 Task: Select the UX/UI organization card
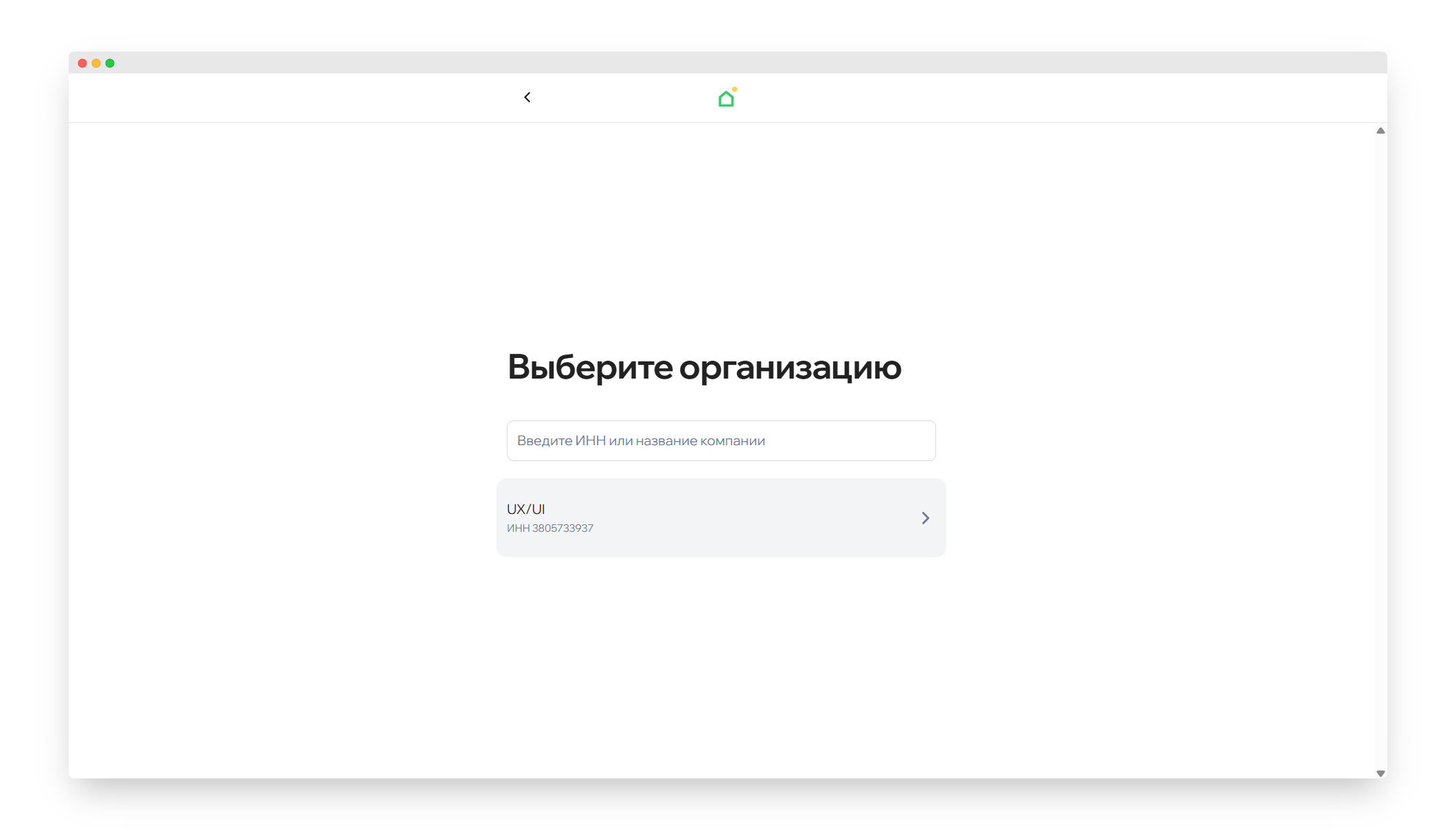[720, 517]
